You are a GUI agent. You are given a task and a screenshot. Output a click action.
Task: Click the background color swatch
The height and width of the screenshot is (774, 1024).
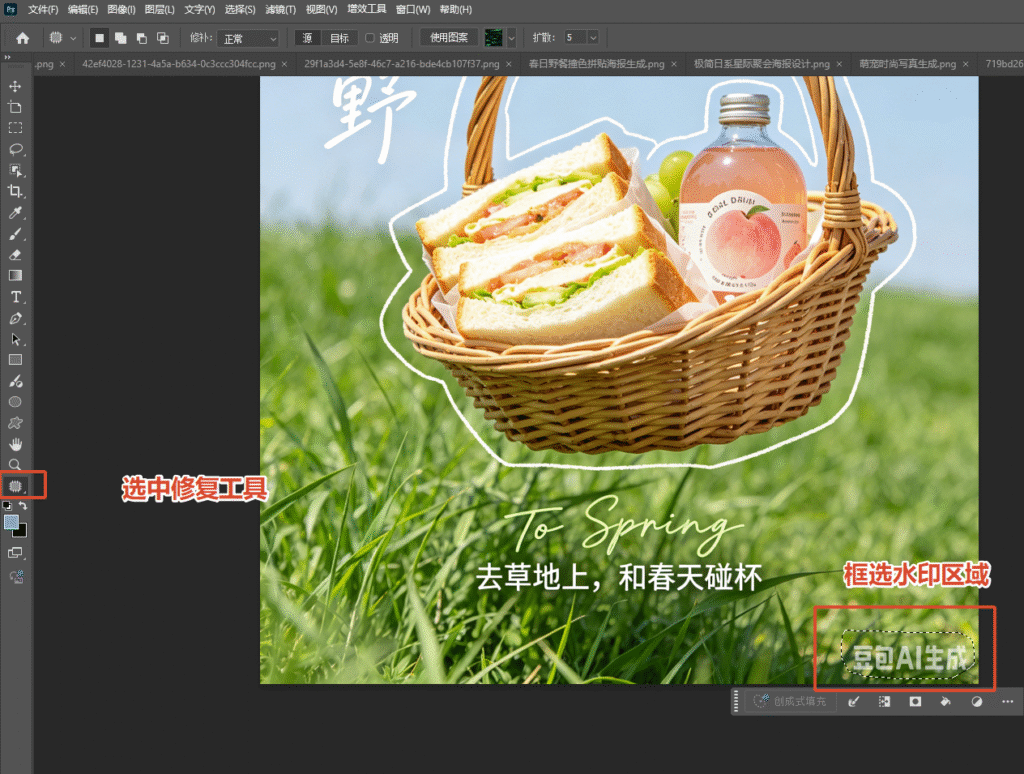pyautogui.click(x=21, y=531)
